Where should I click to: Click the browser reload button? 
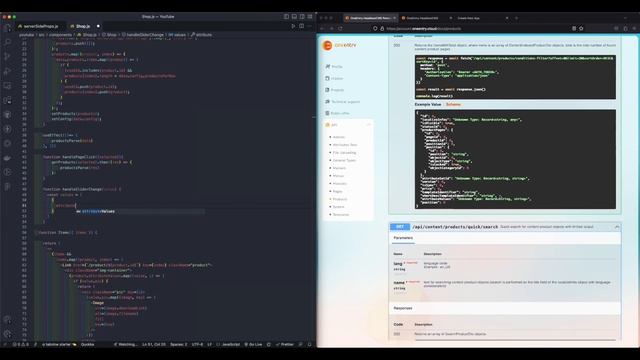coord(340,29)
